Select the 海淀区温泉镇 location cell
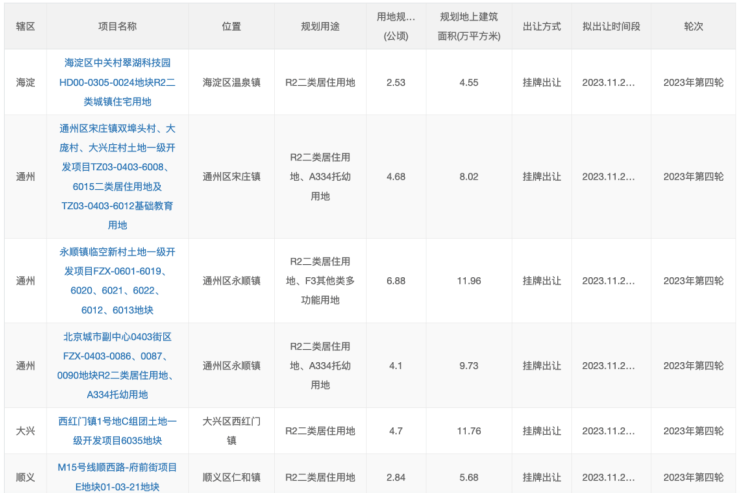 [231, 82]
